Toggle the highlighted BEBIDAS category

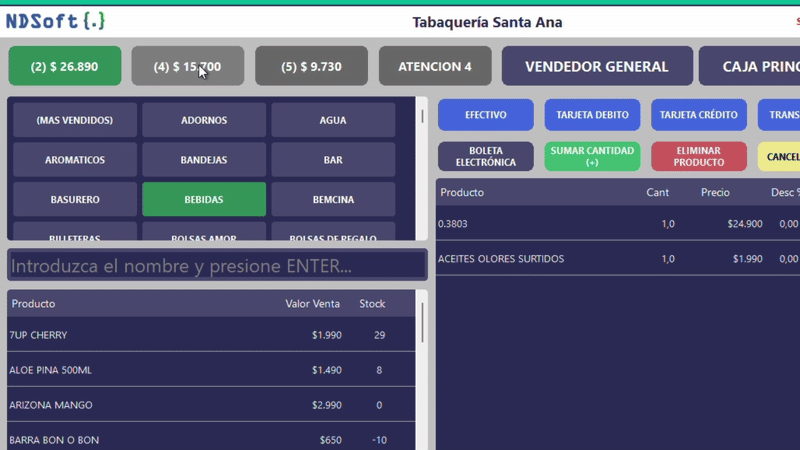pyautogui.click(x=204, y=199)
